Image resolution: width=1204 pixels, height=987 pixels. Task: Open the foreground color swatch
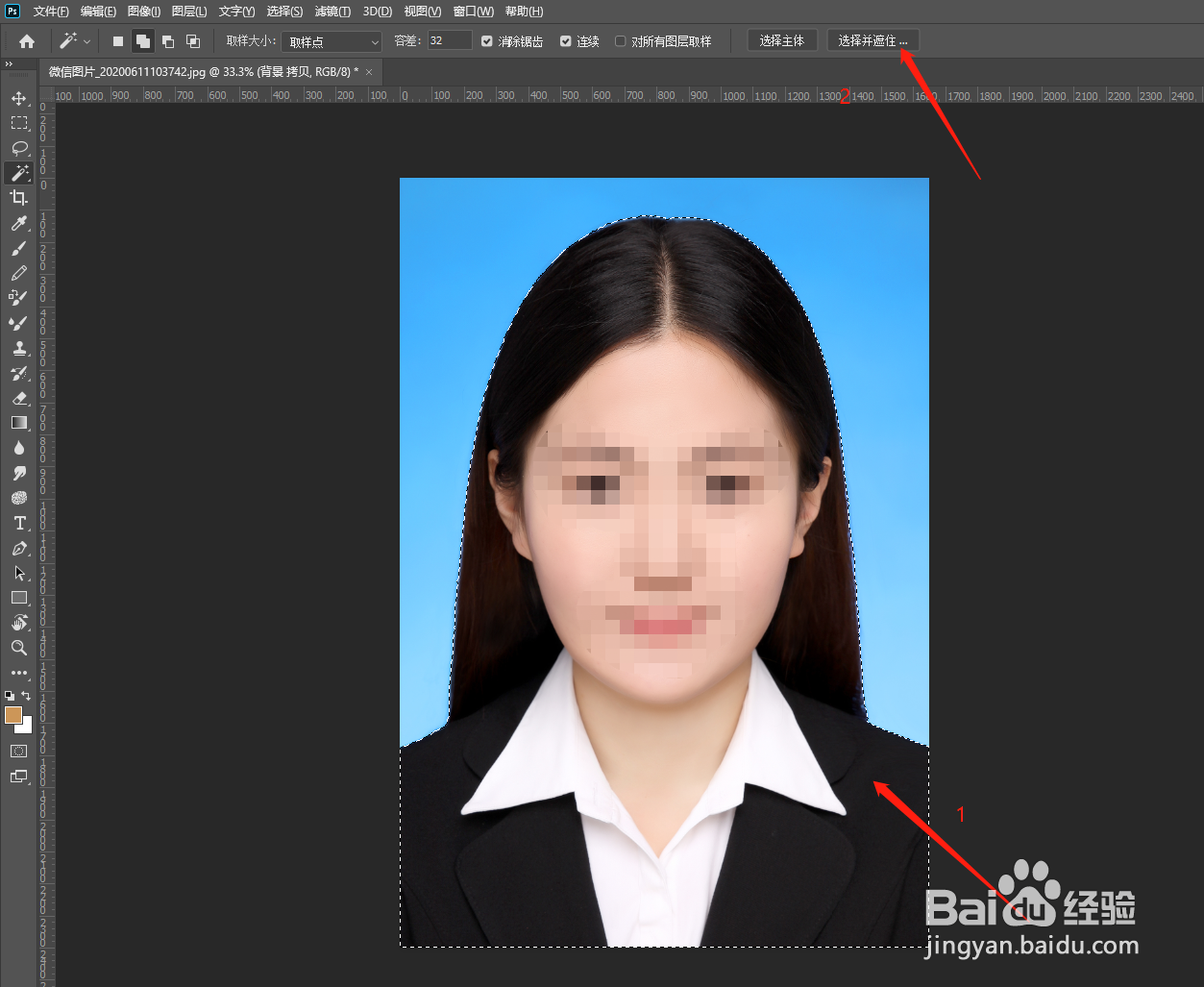point(13,715)
